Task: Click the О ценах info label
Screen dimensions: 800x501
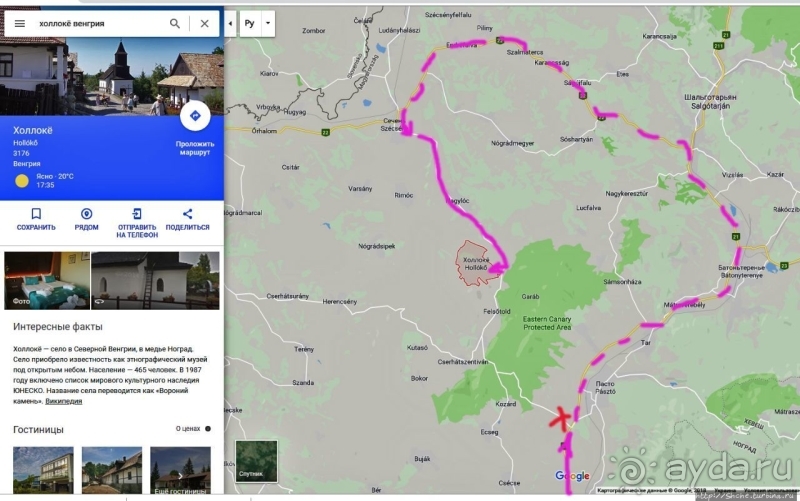Action: click(189, 428)
